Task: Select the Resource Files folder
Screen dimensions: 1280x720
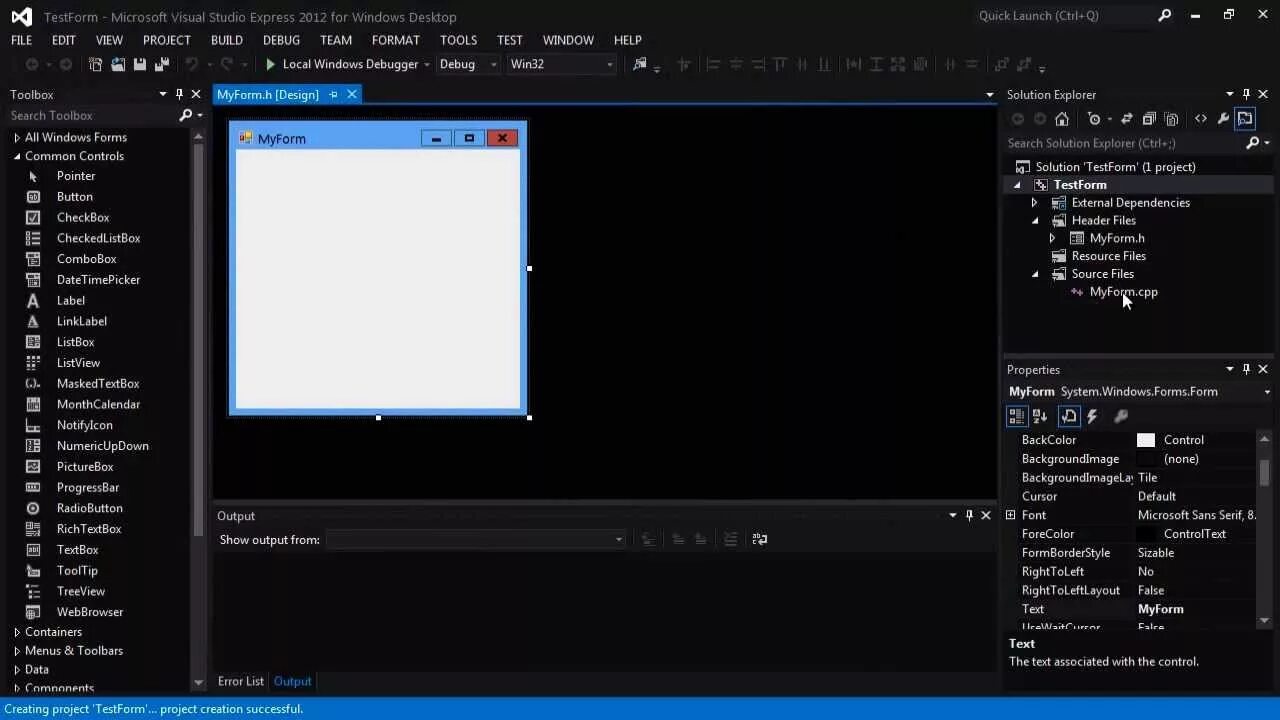Action: [1108, 256]
